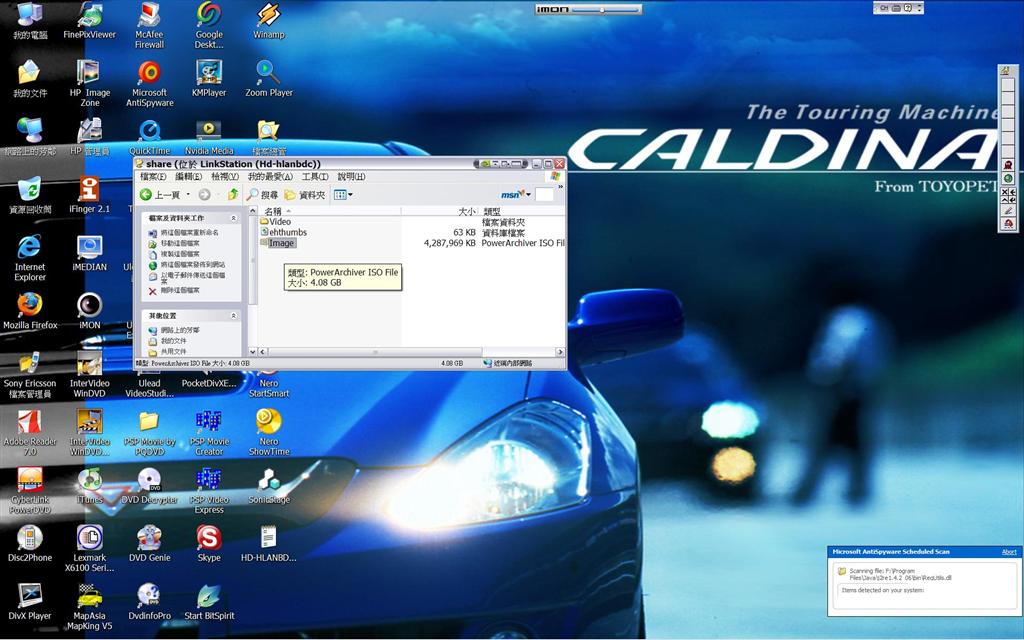Open the FinePixViewer desktop icon
Viewport: 1024px width, 640px height.
(x=89, y=22)
